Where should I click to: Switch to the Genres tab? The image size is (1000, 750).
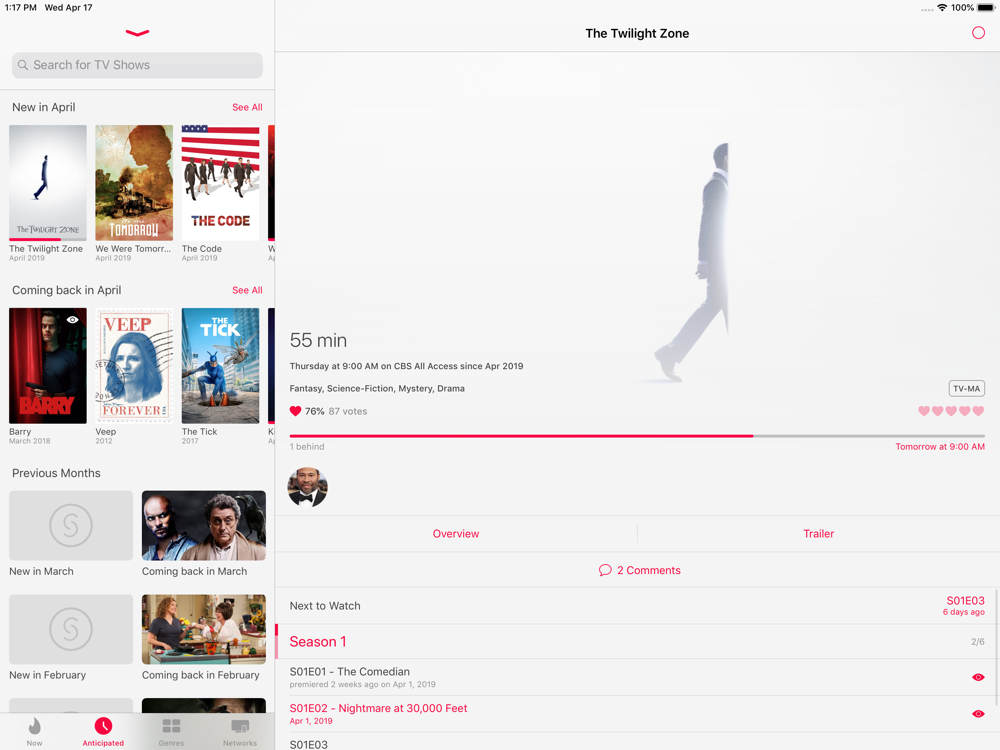(x=172, y=732)
